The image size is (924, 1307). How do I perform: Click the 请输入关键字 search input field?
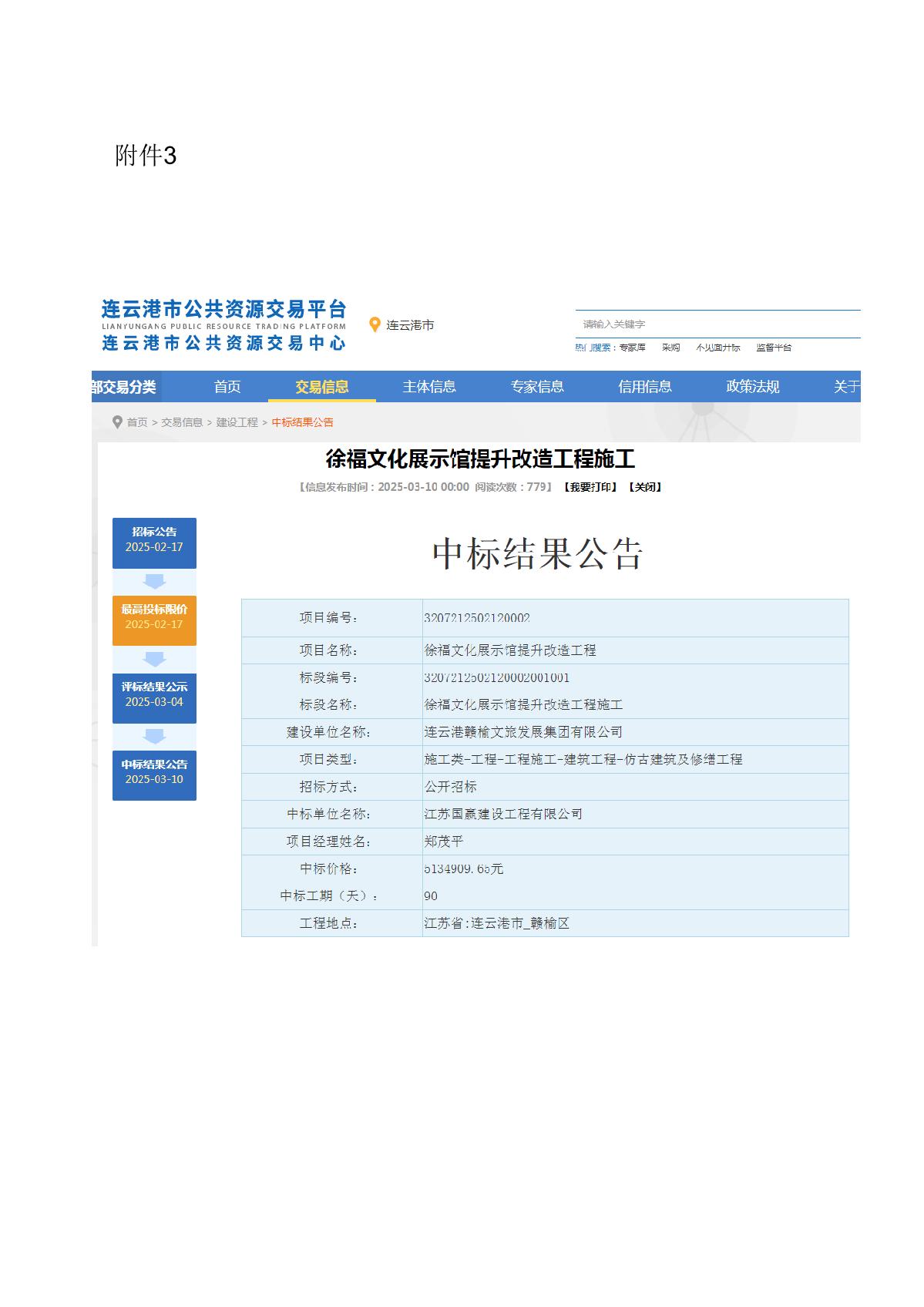[x=717, y=324]
